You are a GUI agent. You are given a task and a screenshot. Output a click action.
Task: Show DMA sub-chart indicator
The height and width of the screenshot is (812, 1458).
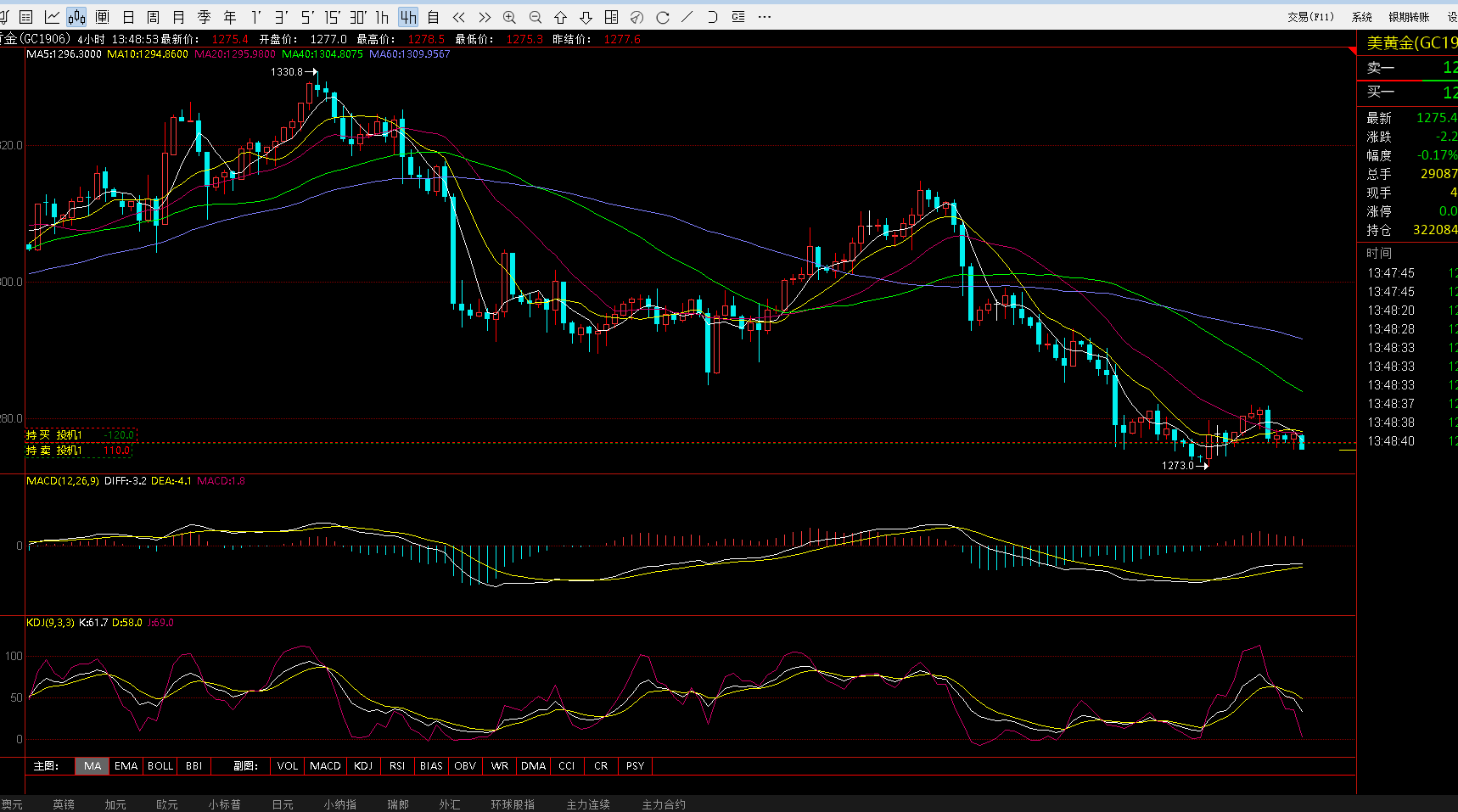[533, 766]
